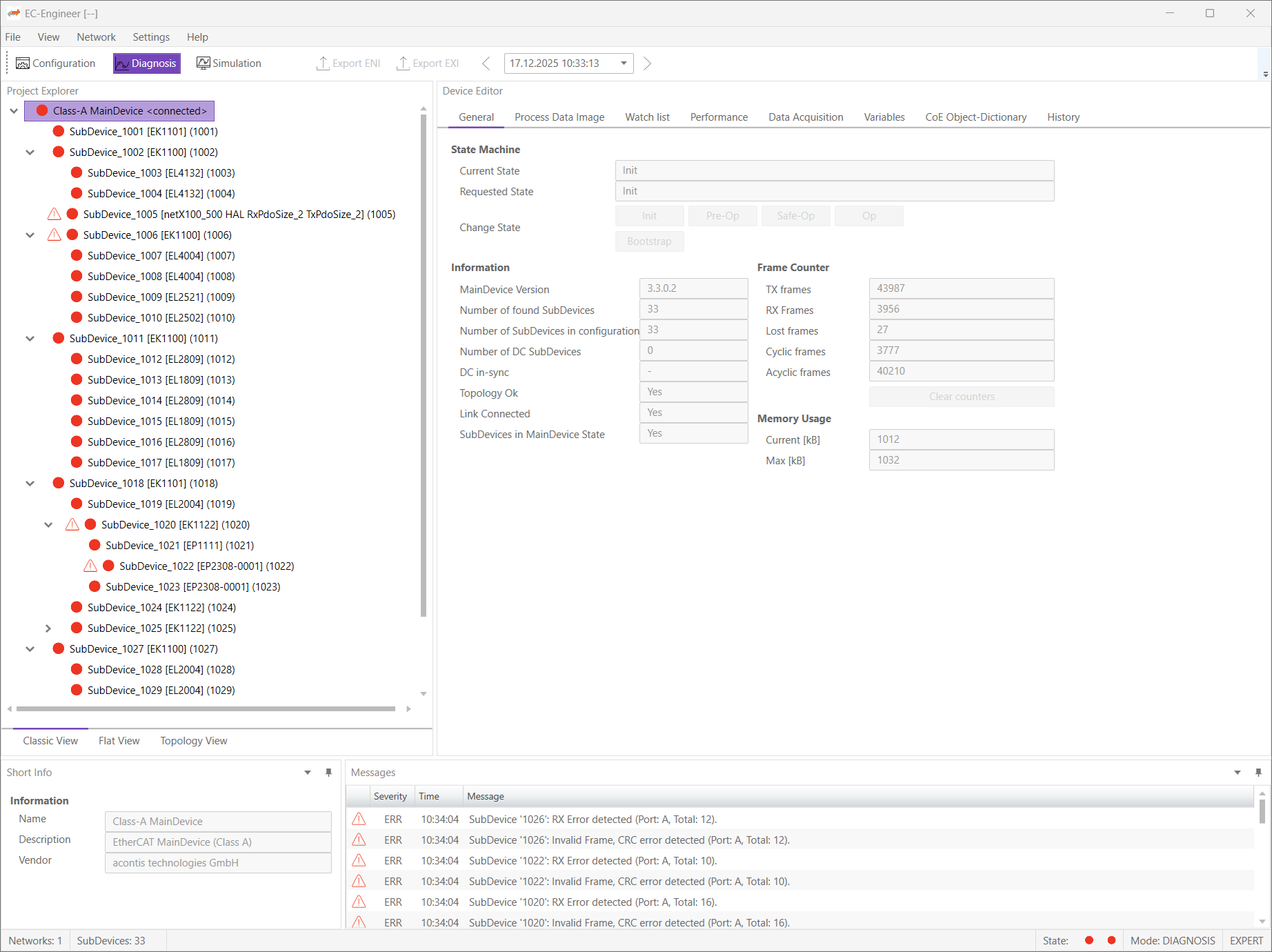
Task: Open the Configuration mode
Action: 56,63
